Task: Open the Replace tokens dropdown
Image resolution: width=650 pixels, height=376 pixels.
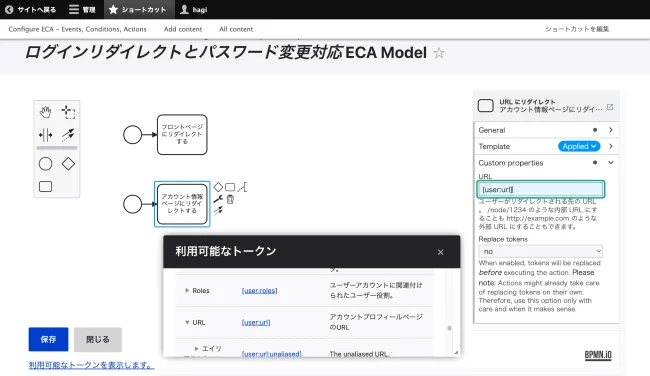Action: coord(541,251)
